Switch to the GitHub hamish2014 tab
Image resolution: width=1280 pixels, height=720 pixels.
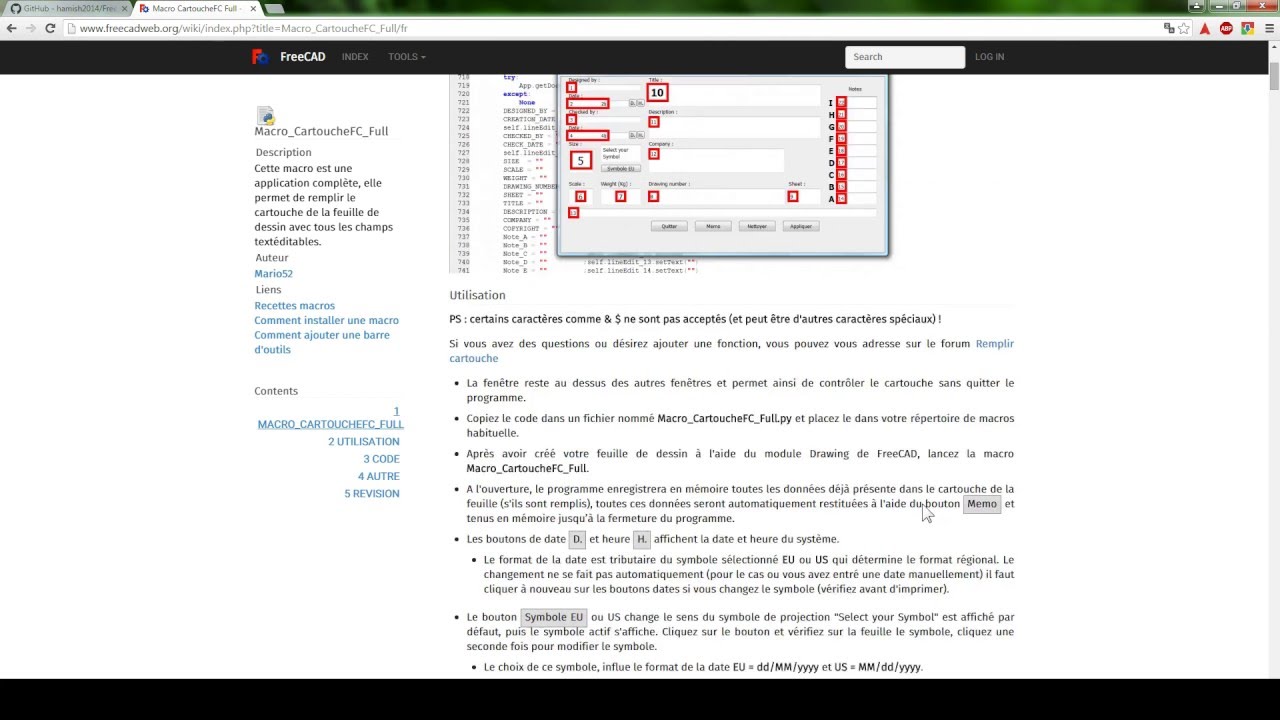point(67,9)
